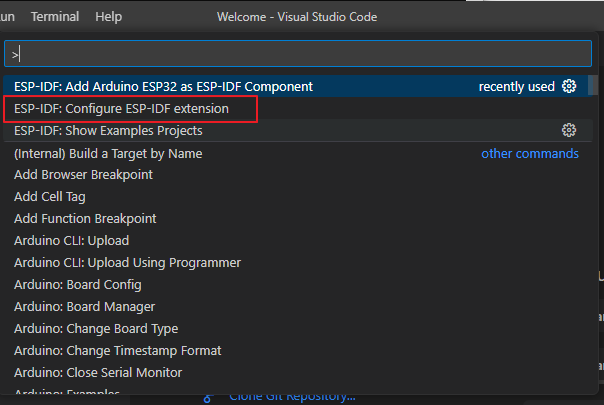
Task: Open Arduino: Board Config command
Action: 296,284
